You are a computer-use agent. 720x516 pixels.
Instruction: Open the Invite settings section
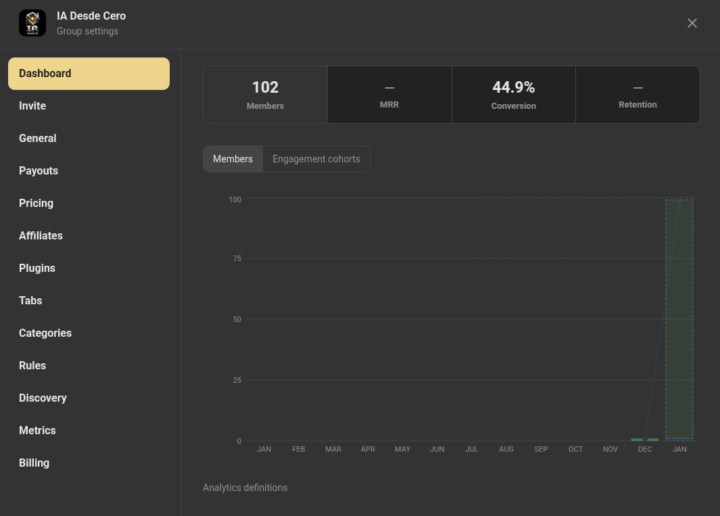pyautogui.click(x=33, y=106)
